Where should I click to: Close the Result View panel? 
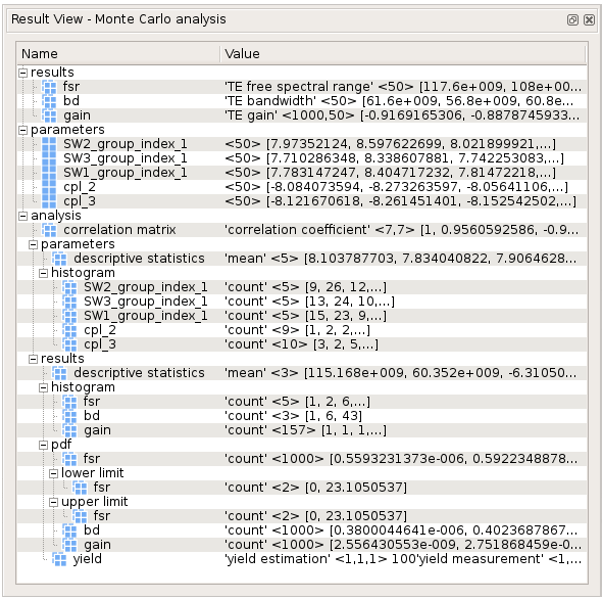click(x=589, y=20)
